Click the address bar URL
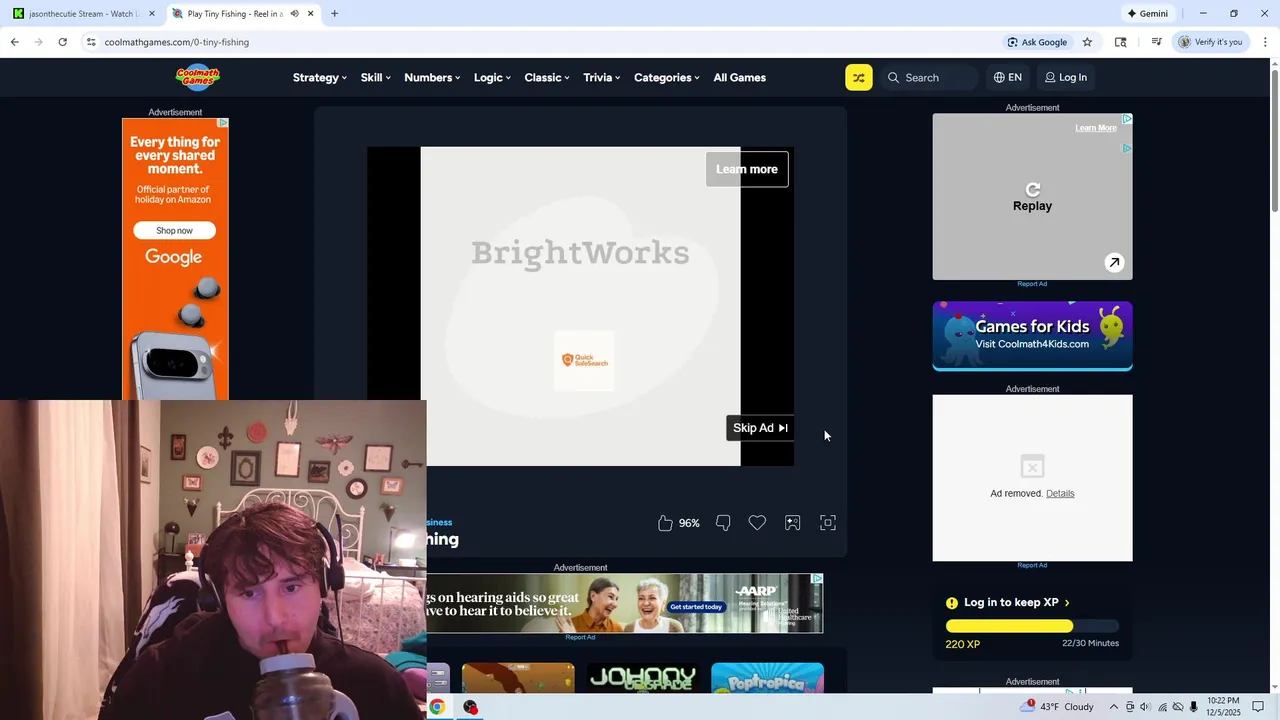The image size is (1280, 720). tap(177, 42)
